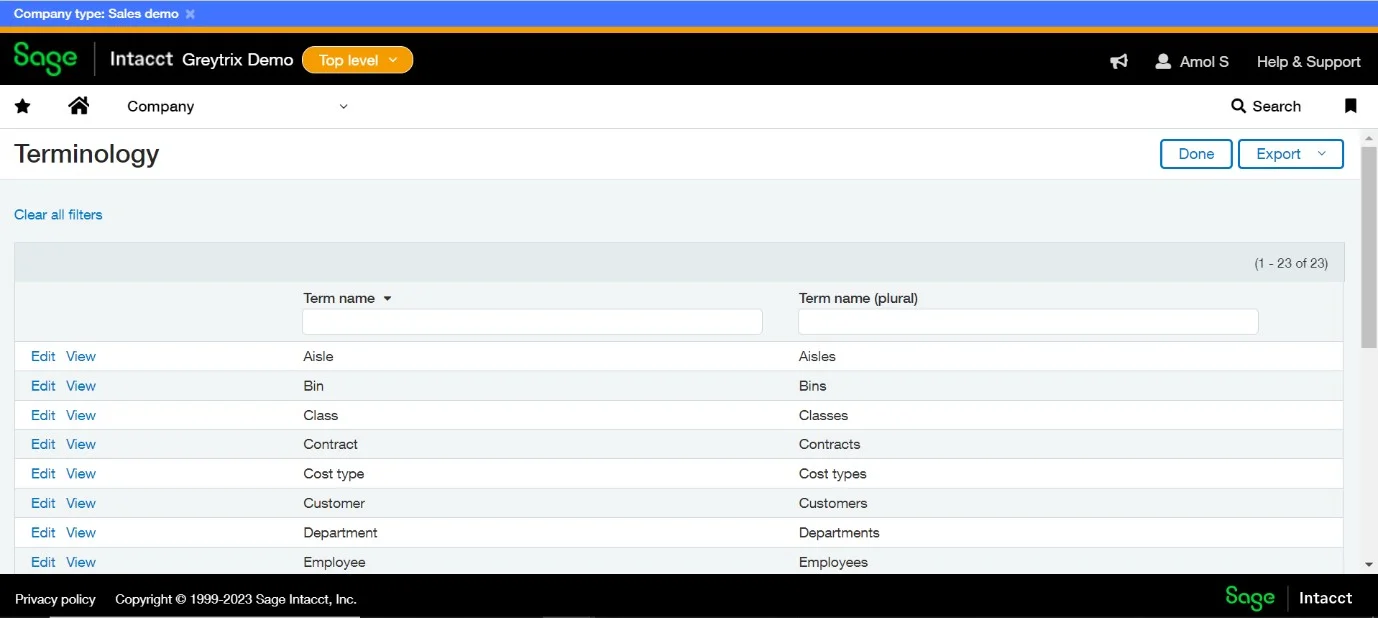Screen dimensions: 1378x618
Task: Click the Departments plural cell
Action: pyautogui.click(x=839, y=532)
